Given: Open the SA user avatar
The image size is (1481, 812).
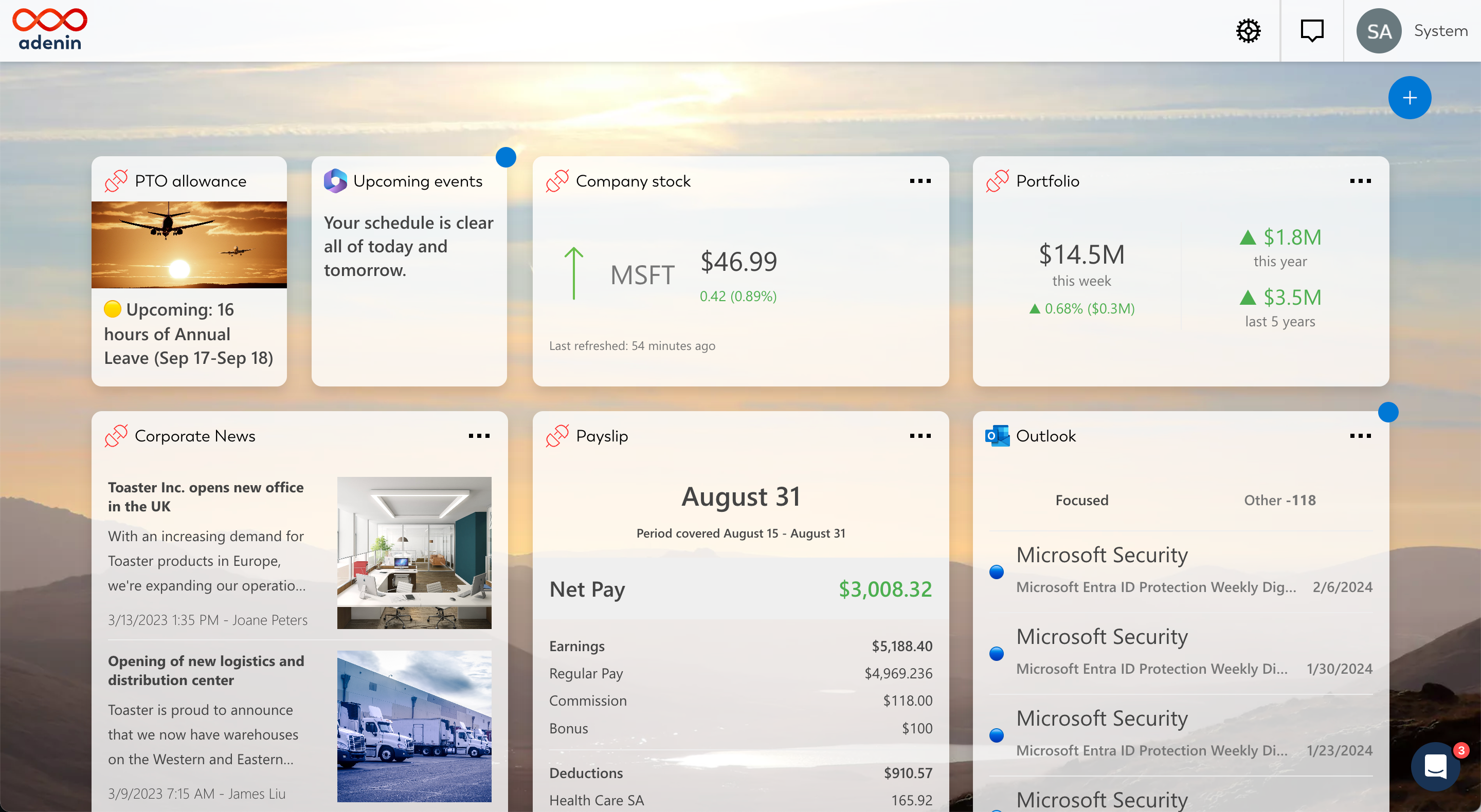Looking at the screenshot, I should [1379, 31].
